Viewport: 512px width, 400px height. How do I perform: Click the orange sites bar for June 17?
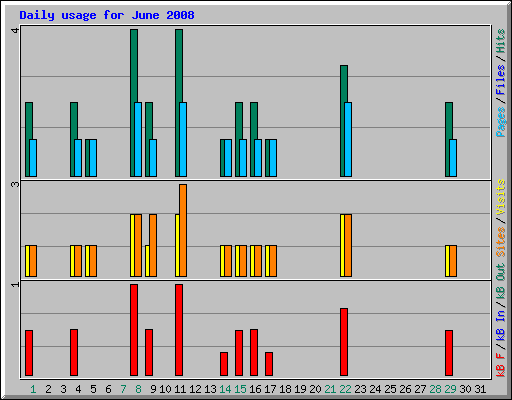[273, 261]
